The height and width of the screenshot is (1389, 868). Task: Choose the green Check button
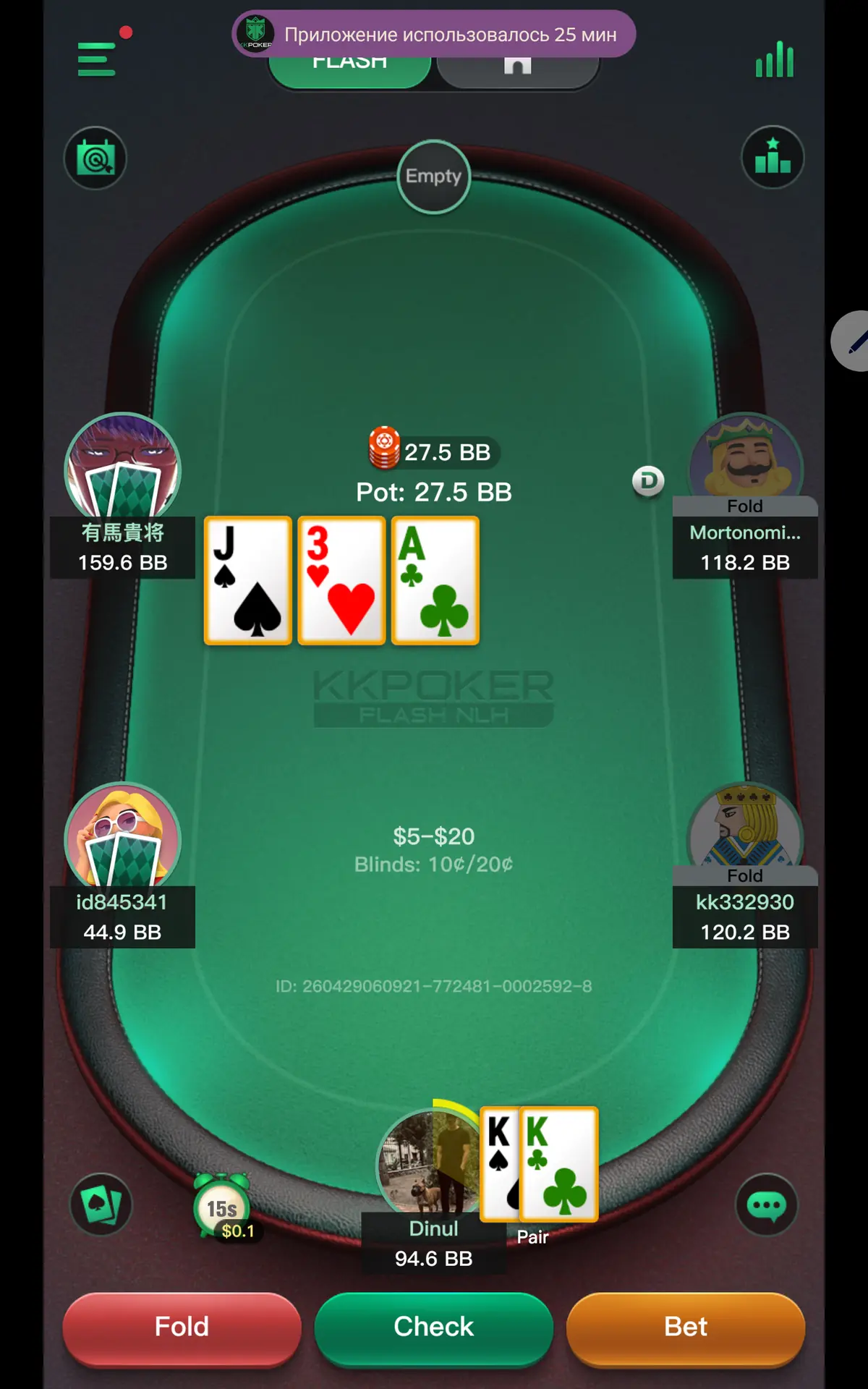click(x=434, y=1328)
